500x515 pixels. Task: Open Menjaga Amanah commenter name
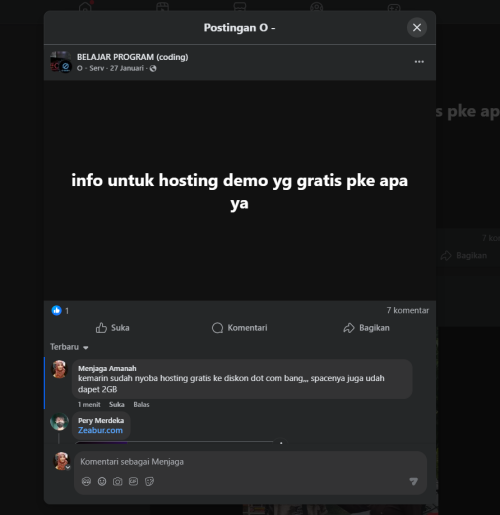pyautogui.click(x=107, y=368)
